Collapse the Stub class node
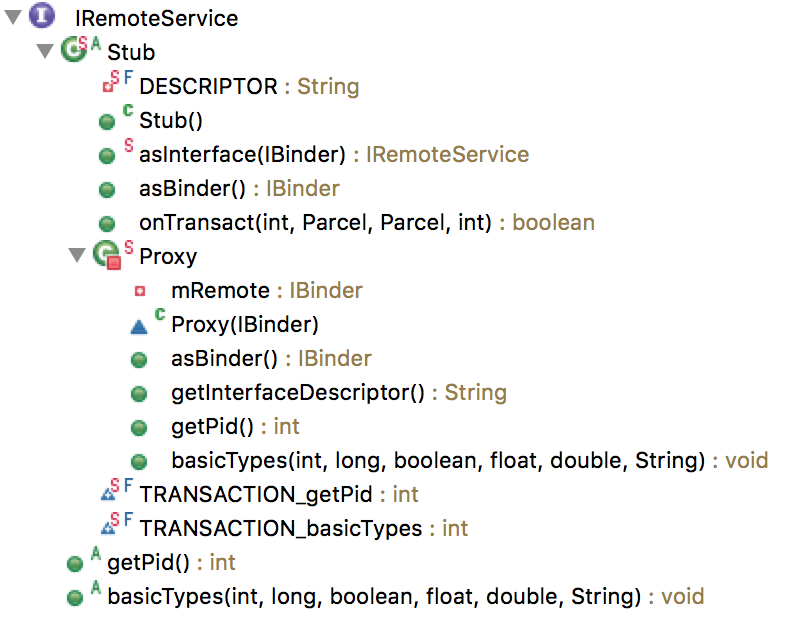The width and height of the screenshot is (787, 625). (x=44, y=51)
